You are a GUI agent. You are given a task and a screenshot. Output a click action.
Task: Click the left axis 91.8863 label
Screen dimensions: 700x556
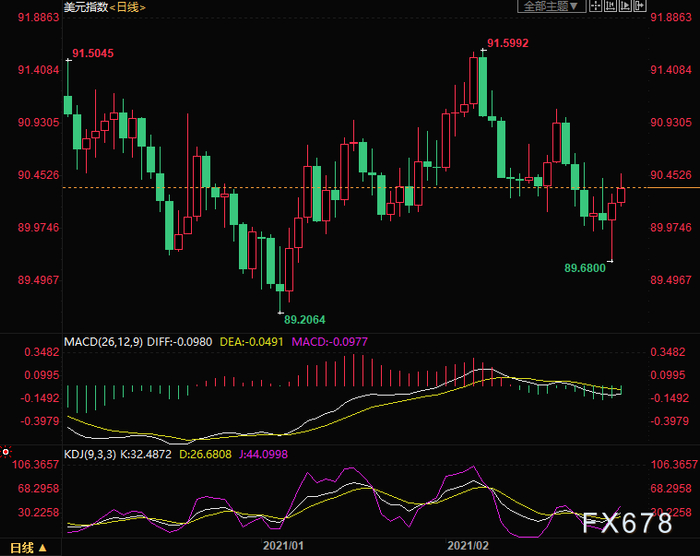coord(38,17)
